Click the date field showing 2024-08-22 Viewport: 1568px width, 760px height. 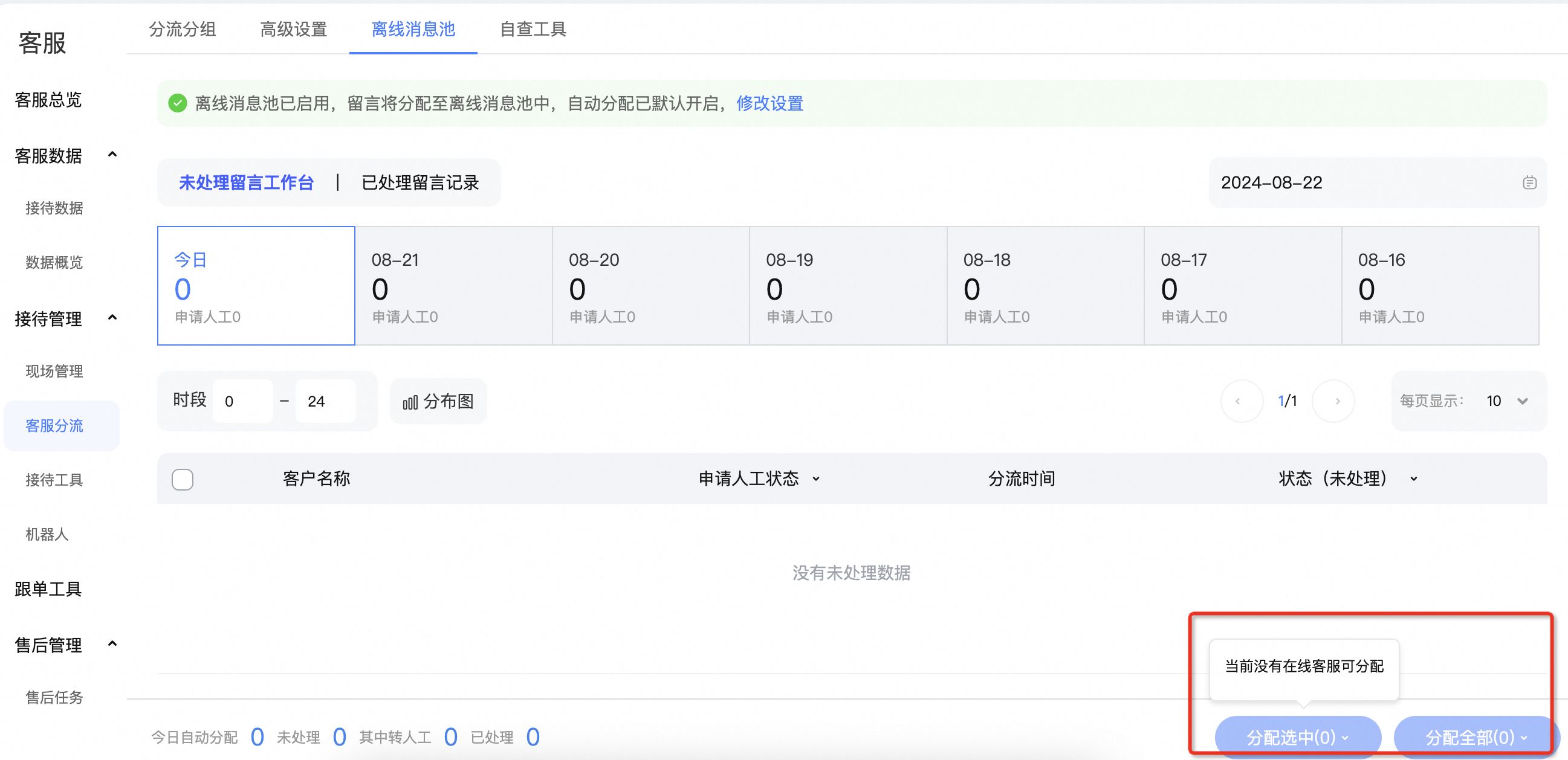click(1378, 182)
